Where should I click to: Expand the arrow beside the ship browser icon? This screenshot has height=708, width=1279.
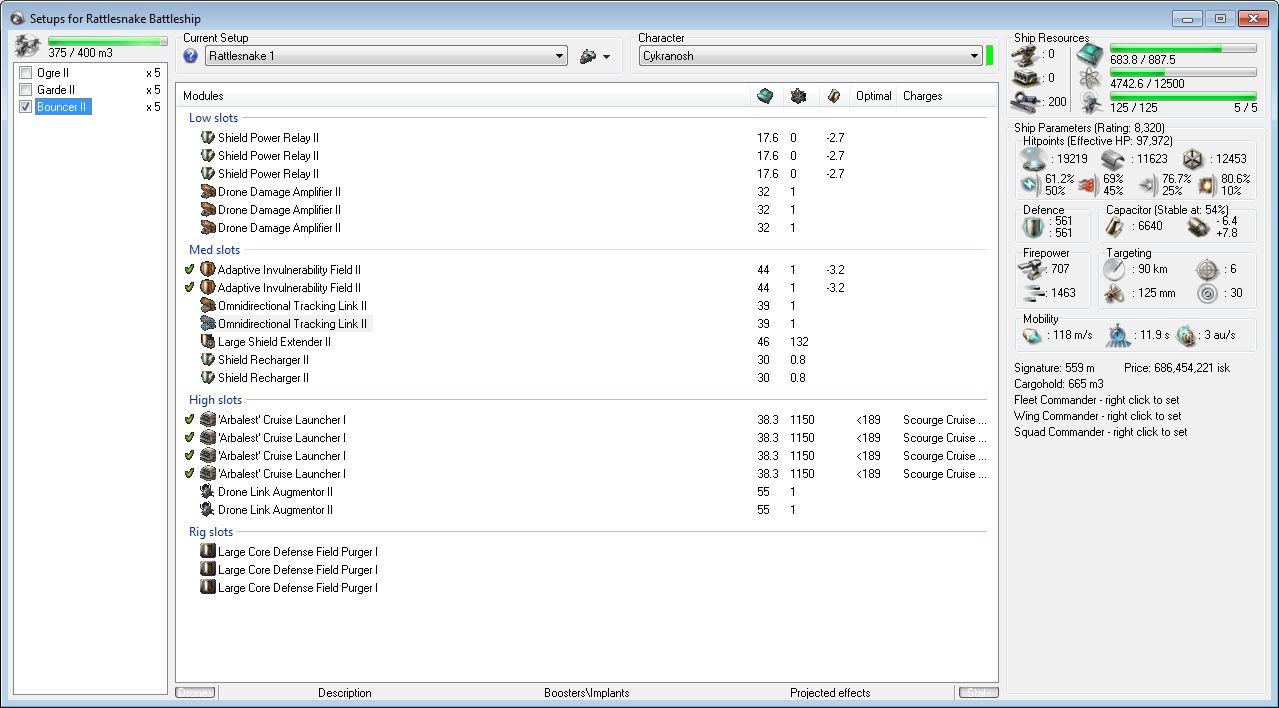[x=606, y=57]
